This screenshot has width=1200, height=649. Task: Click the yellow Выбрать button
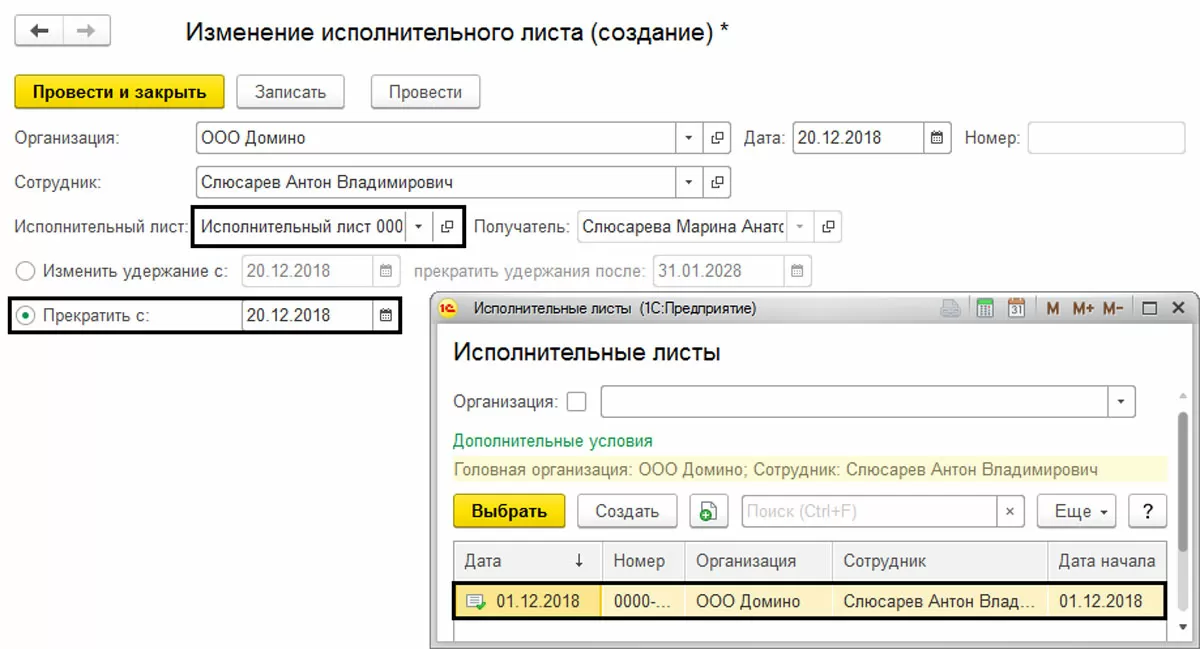(x=509, y=511)
